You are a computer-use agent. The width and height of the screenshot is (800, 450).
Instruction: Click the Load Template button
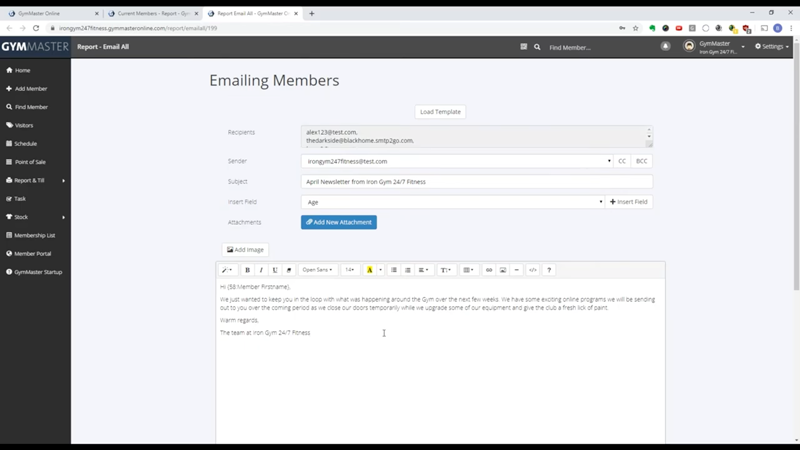[x=440, y=112]
